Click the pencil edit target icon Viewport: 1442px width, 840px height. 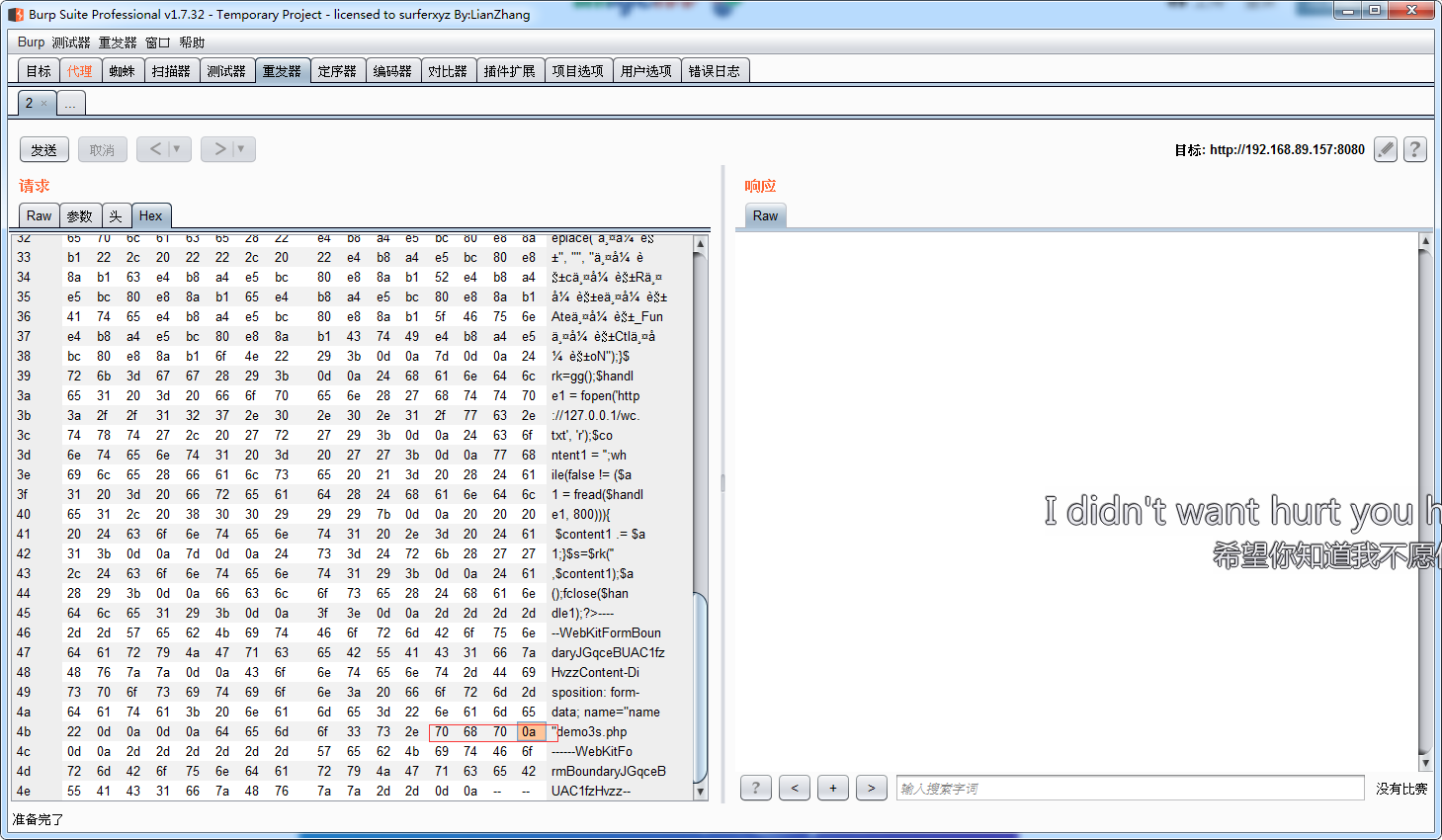1386,149
